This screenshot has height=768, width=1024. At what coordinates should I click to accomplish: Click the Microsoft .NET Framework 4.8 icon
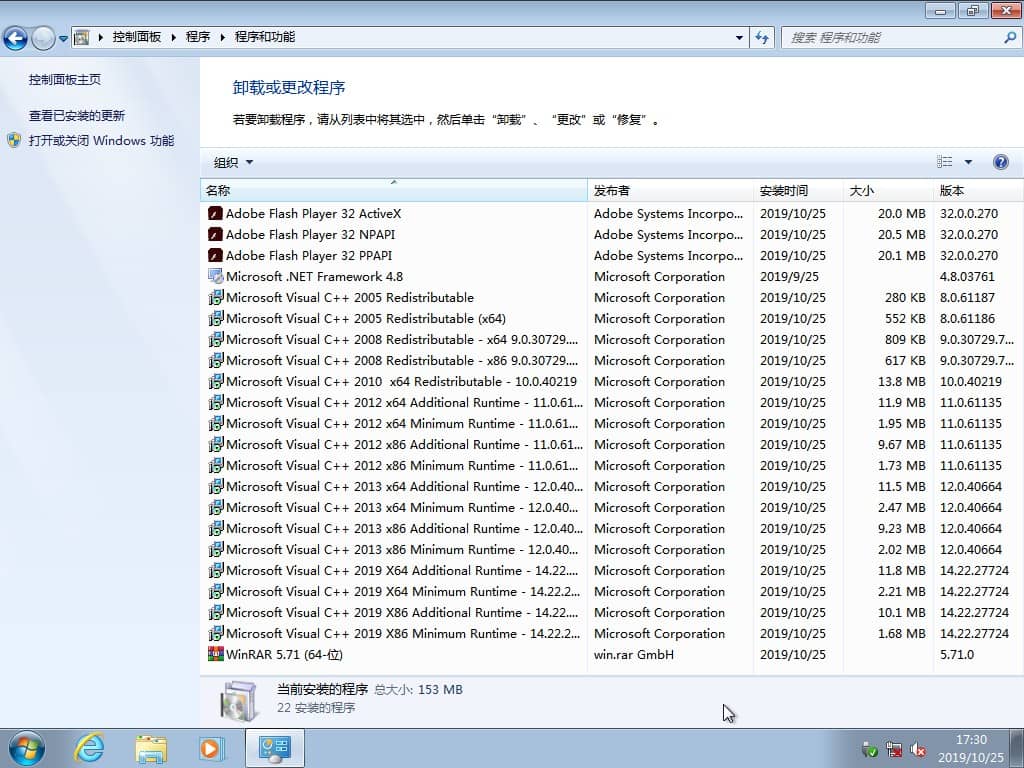(214, 276)
